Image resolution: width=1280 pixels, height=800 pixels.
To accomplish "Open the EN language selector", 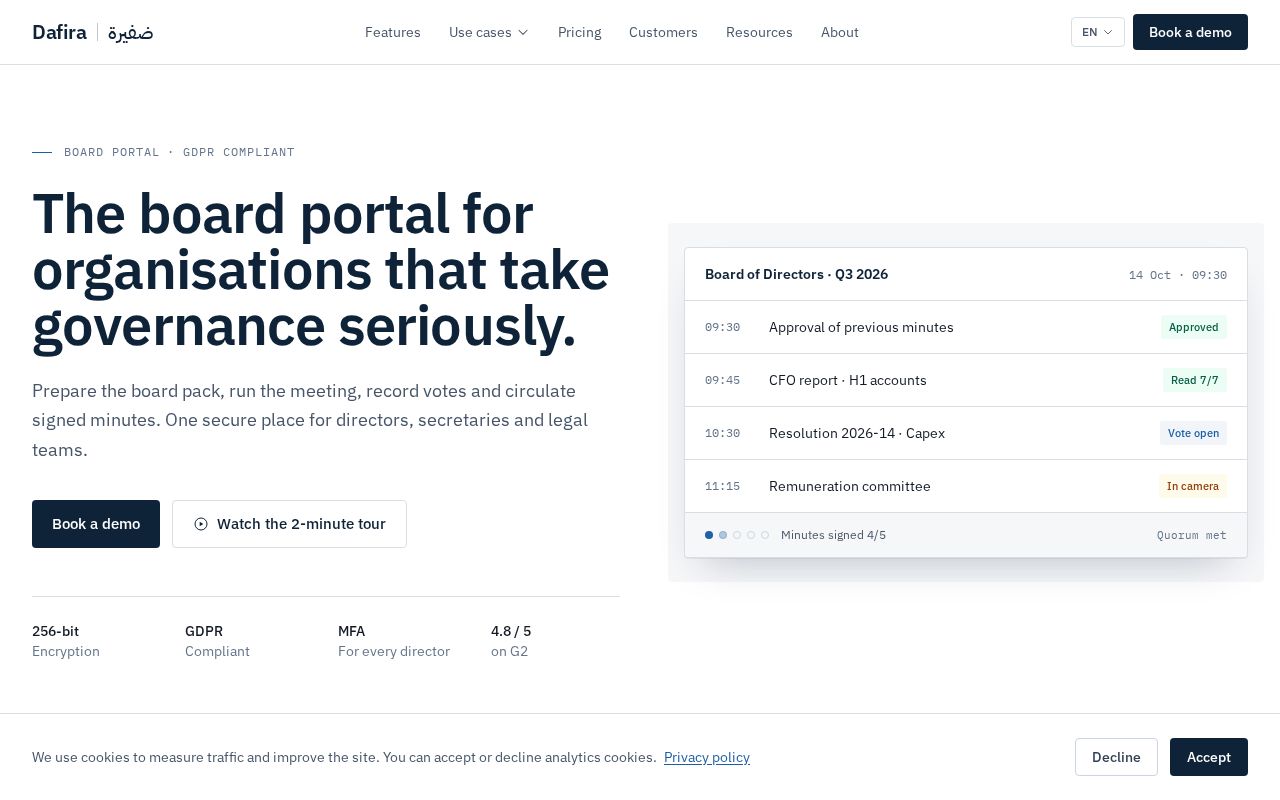I will click(1098, 32).
